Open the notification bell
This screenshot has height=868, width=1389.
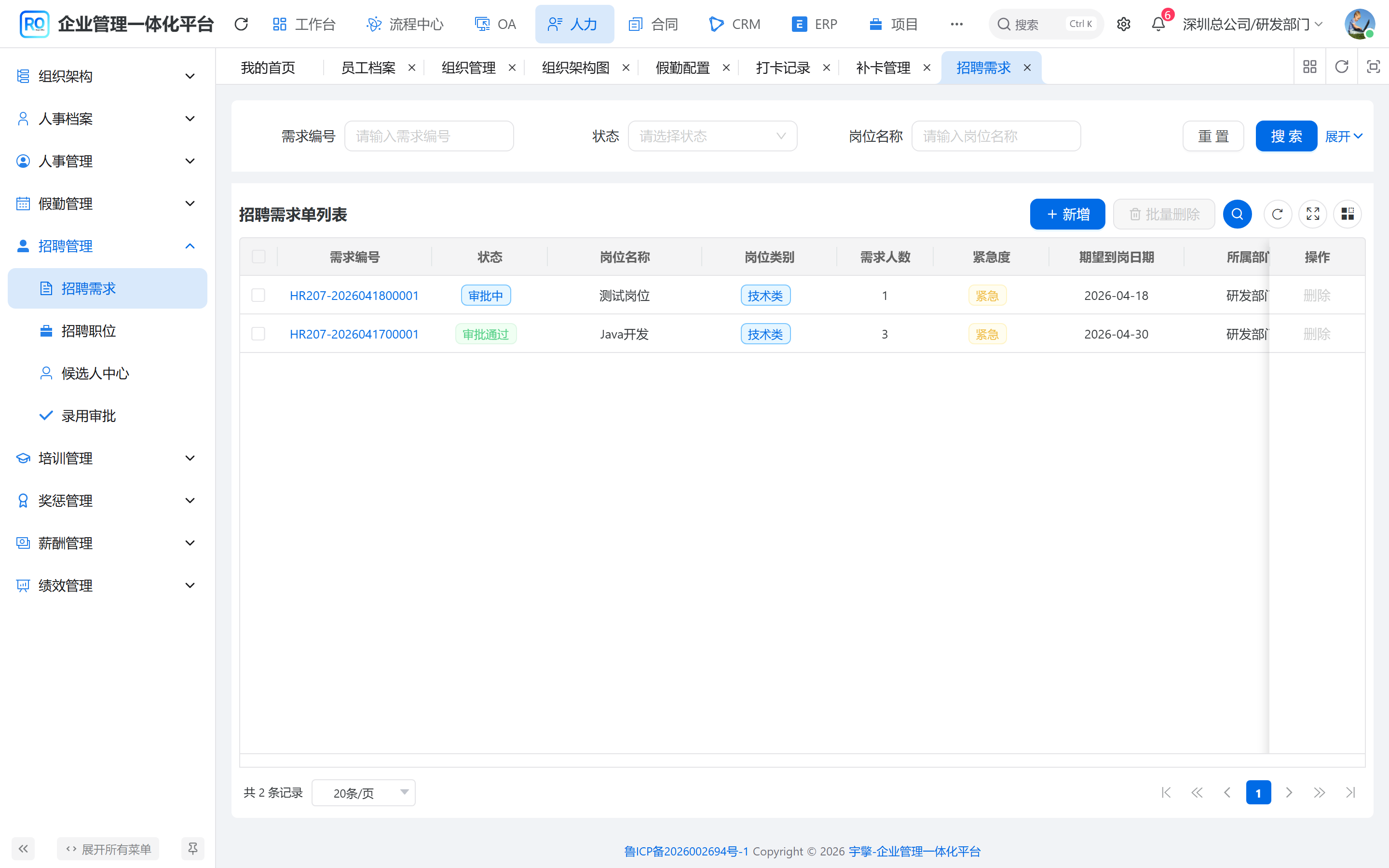[x=1158, y=24]
